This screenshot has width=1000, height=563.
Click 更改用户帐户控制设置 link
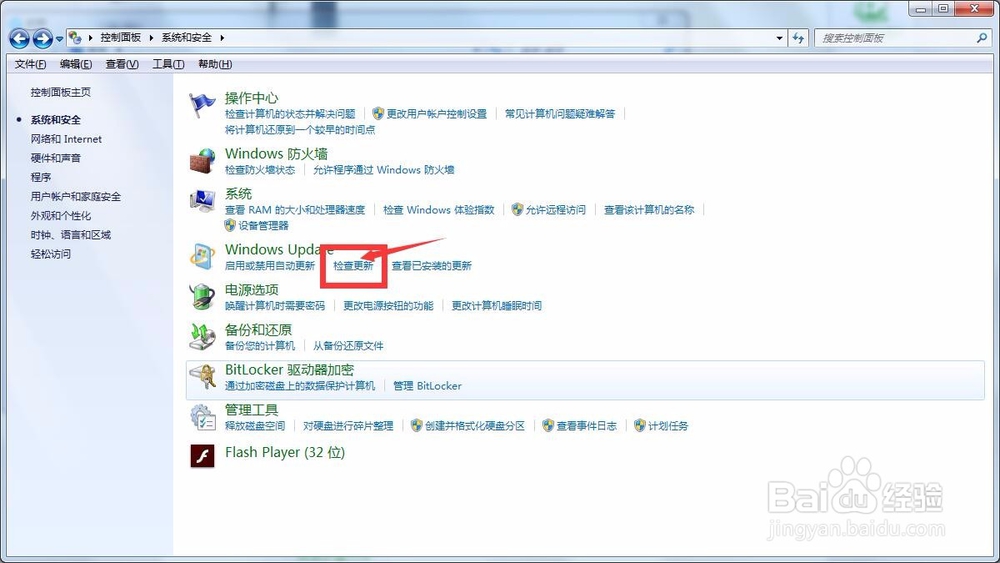pyautogui.click(x=437, y=113)
